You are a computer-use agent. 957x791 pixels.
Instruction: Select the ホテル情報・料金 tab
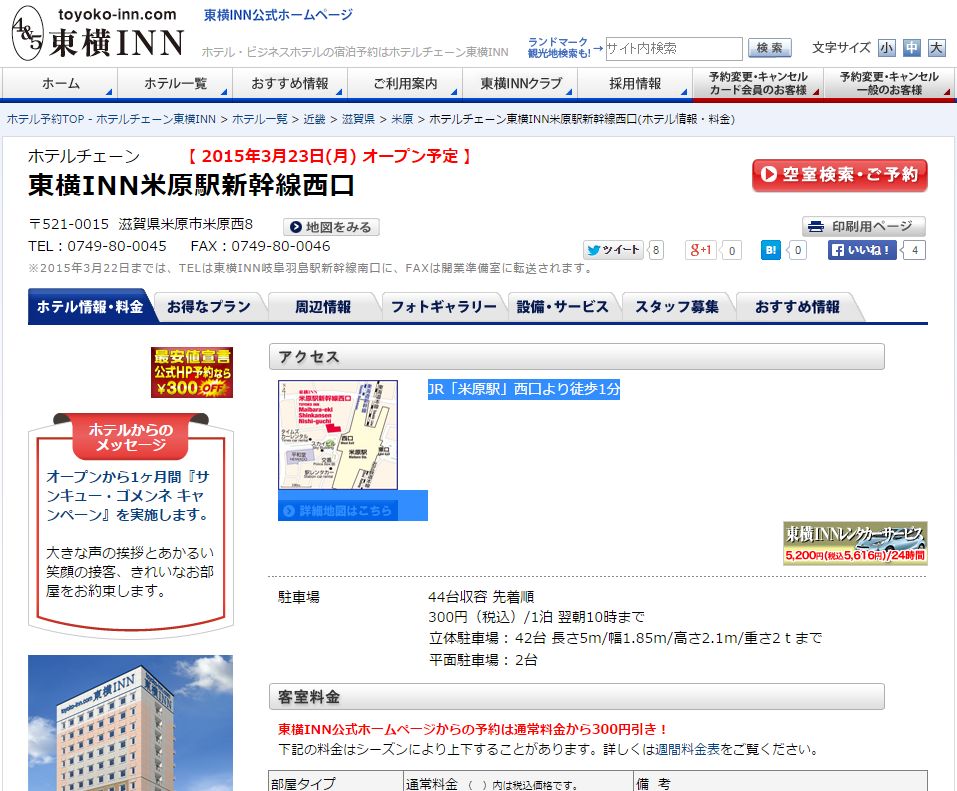click(90, 306)
